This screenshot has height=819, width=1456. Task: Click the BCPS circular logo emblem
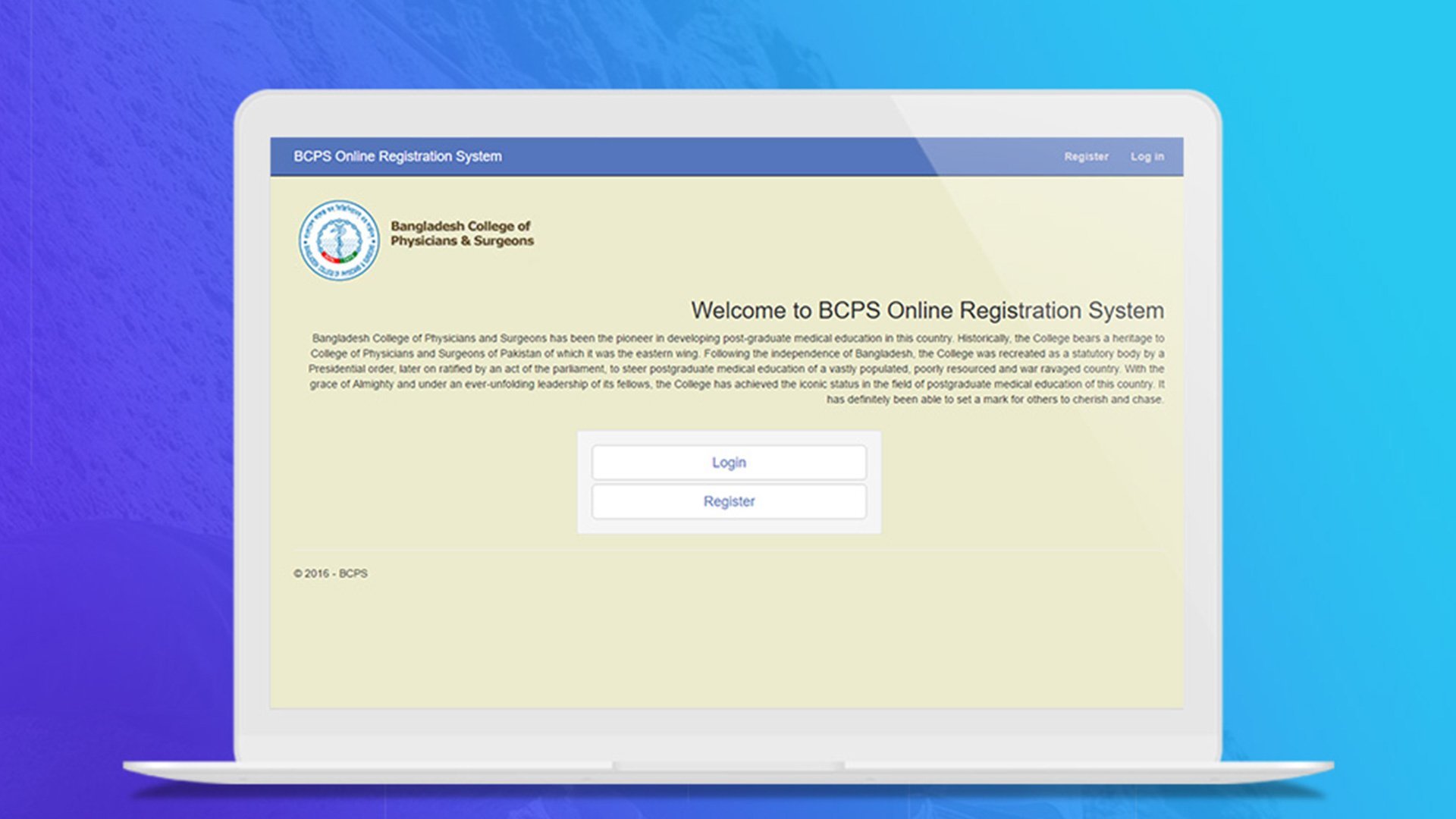[339, 240]
